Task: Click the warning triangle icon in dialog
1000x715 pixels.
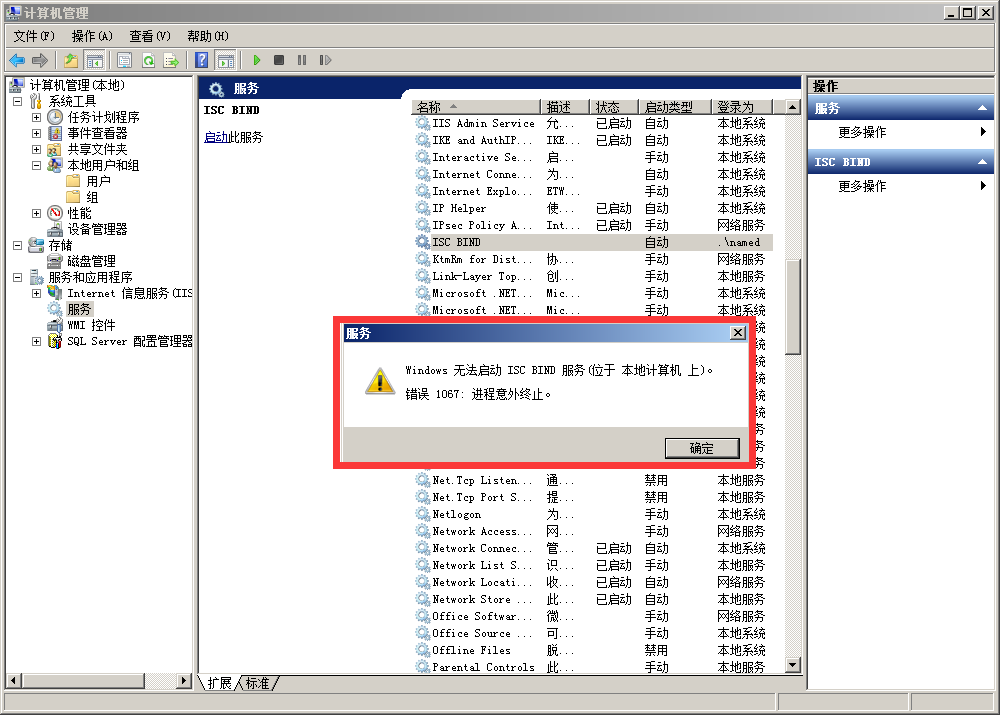Action: [379, 381]
